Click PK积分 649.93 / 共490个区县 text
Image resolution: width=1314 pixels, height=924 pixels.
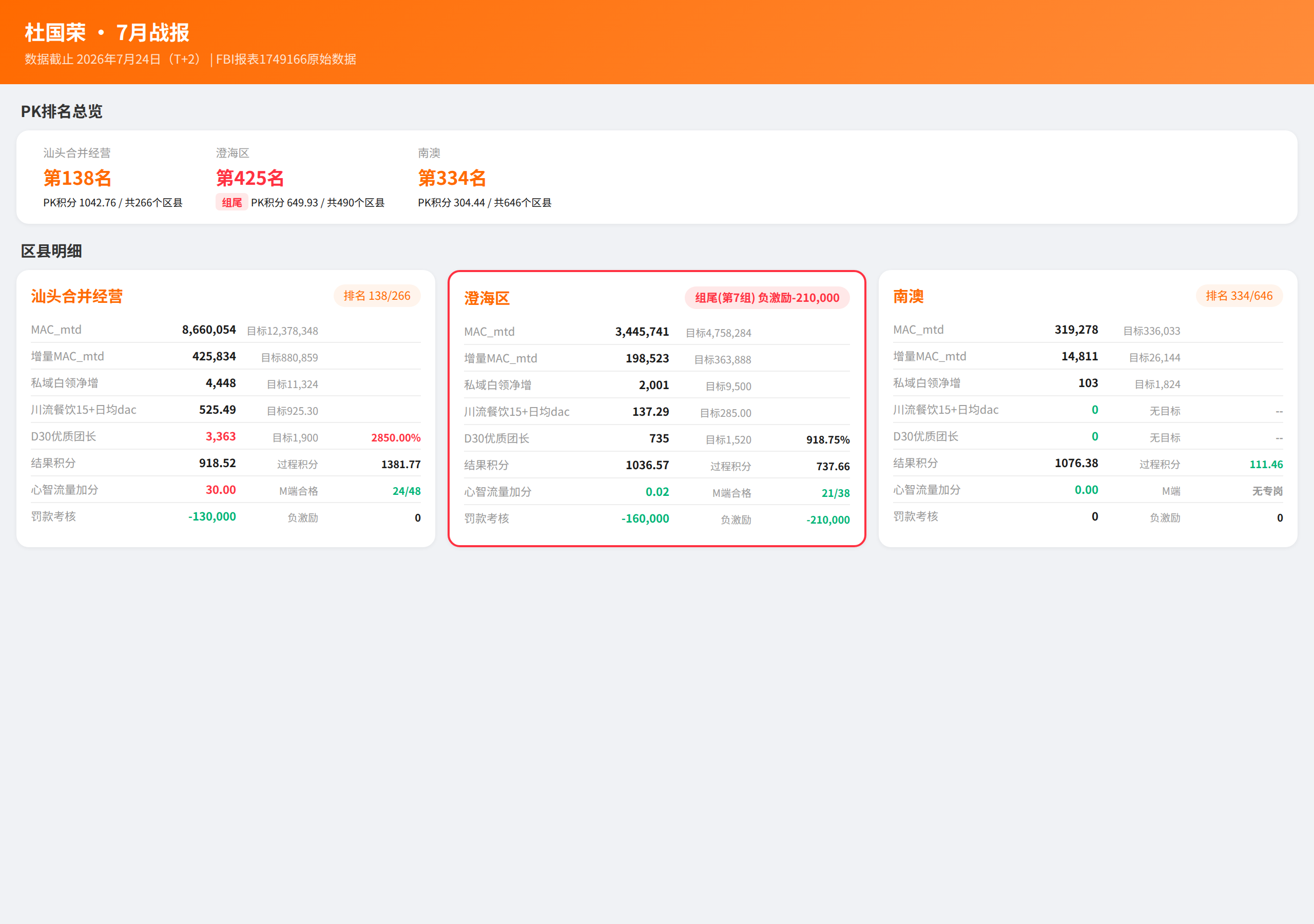click(318, 203)
